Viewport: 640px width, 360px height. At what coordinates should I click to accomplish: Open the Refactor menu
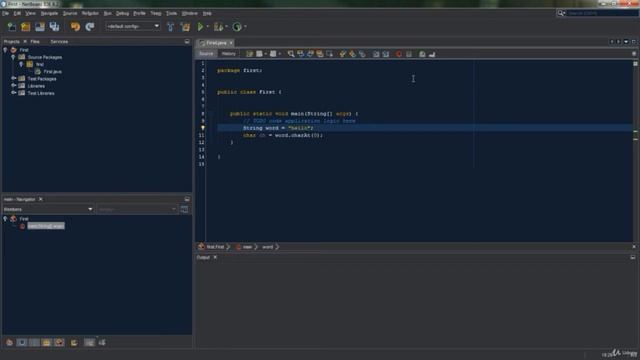(90, 13)
